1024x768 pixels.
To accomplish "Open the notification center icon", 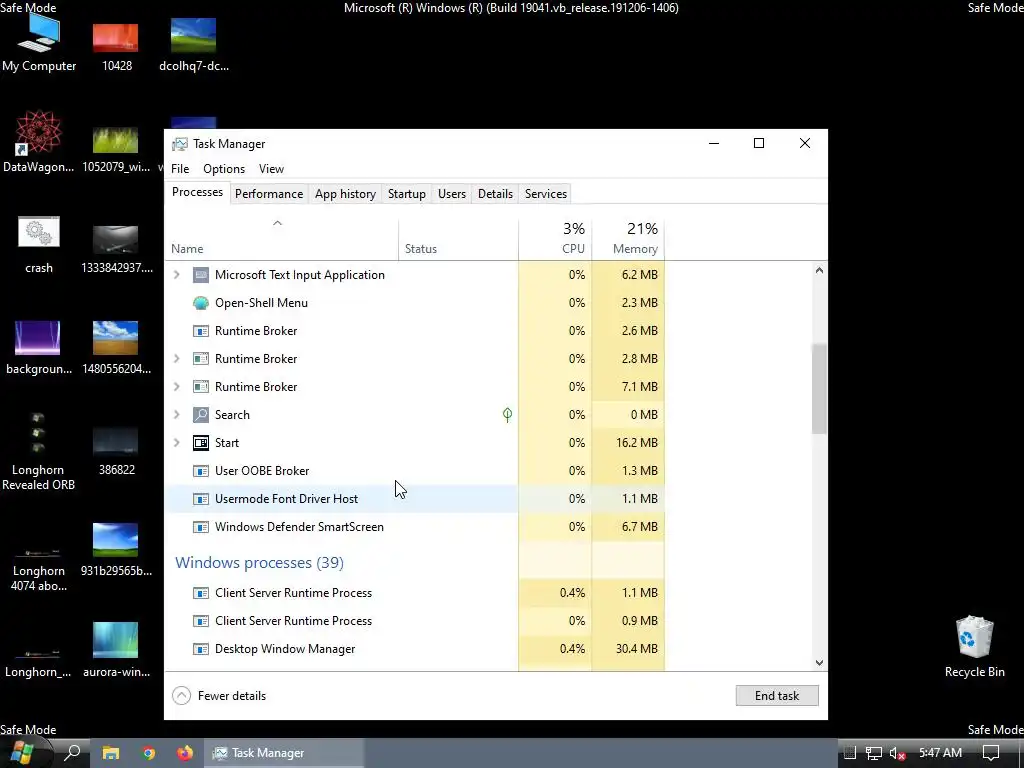I will [991, 753].
